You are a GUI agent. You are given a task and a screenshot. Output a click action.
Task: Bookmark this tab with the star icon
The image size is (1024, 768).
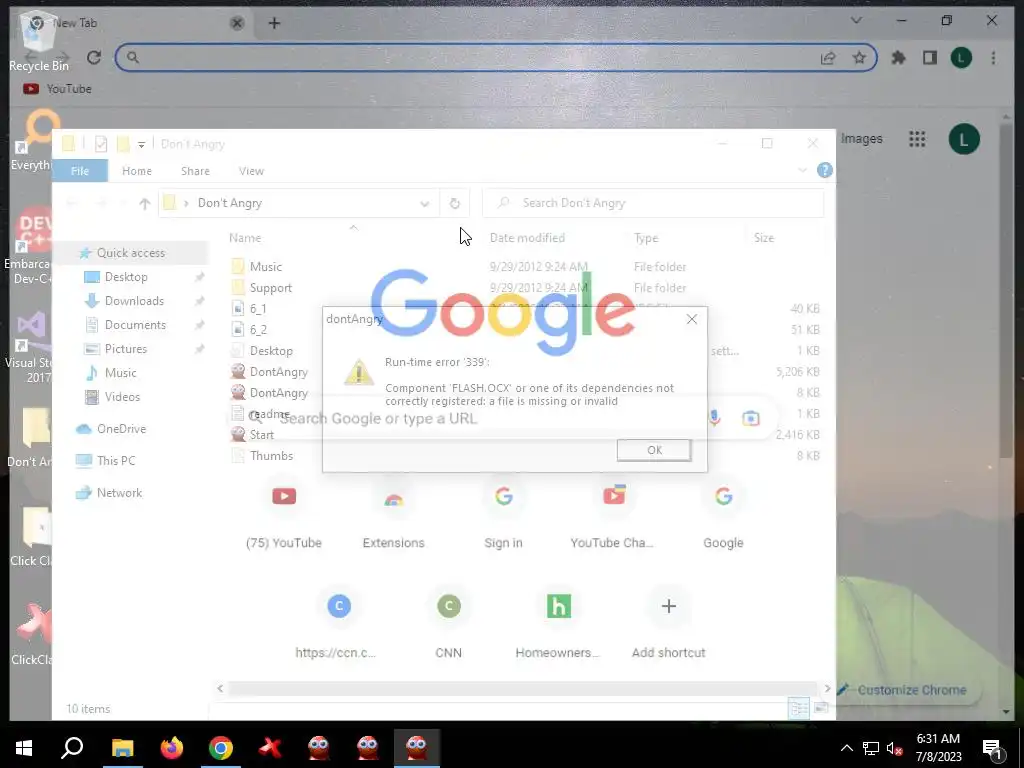click(x=859, y=58)
